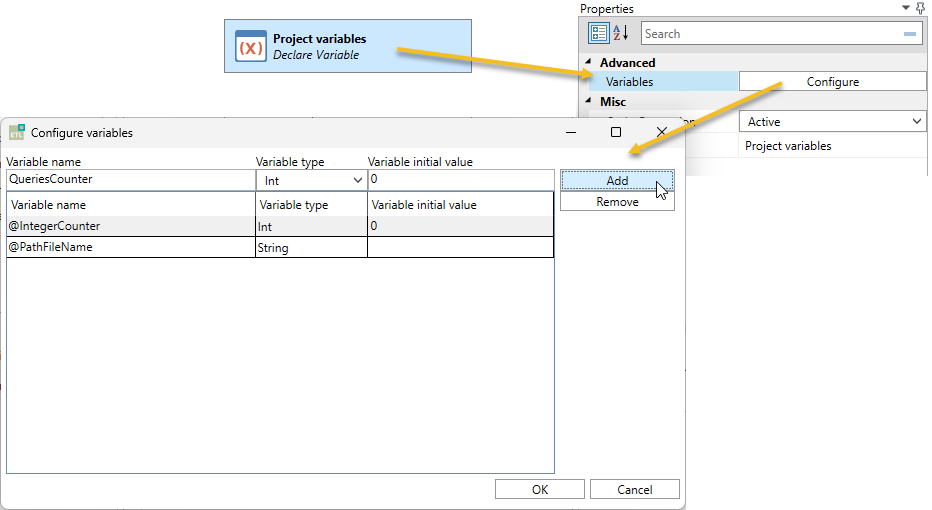Maximize the Configure variables dialog
Screen dimensions: 932x510
pyautogui.click(x=616, y=132)
